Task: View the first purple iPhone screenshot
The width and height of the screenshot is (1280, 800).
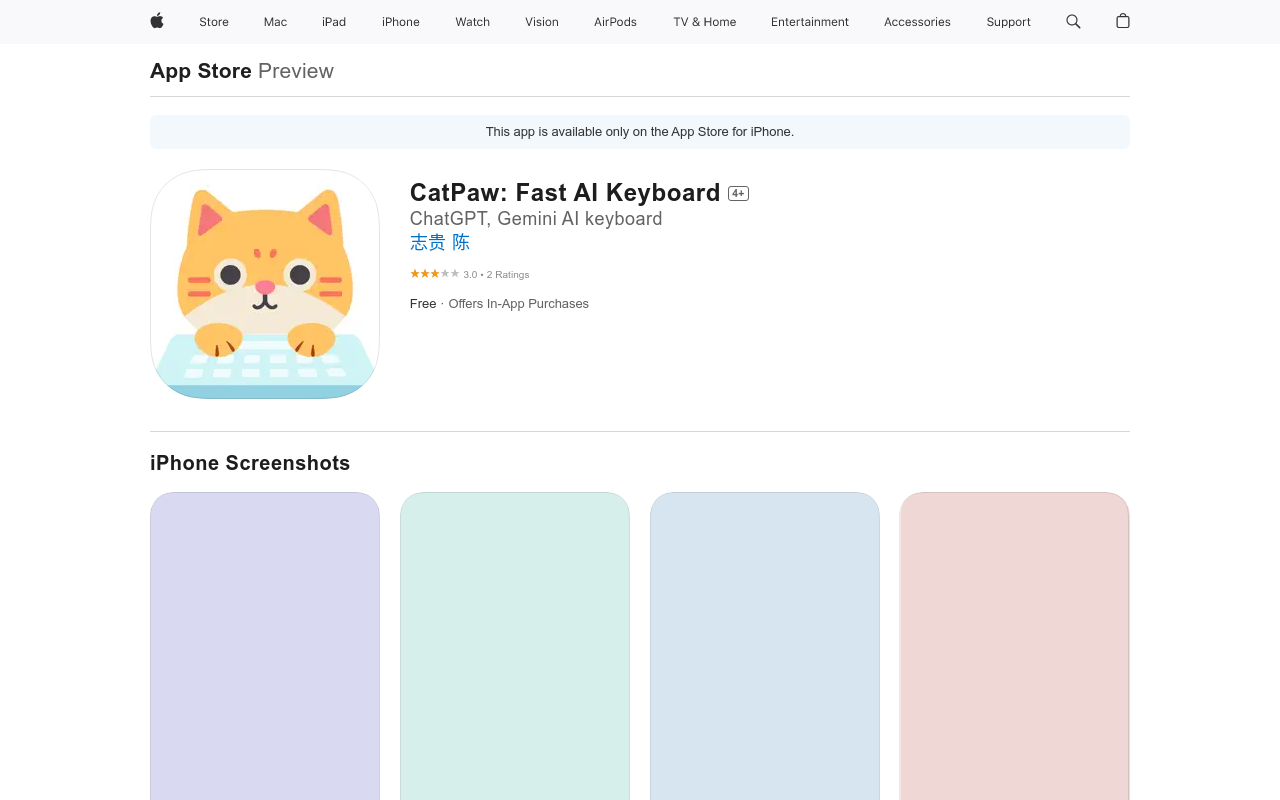Action: coord(265,645)
